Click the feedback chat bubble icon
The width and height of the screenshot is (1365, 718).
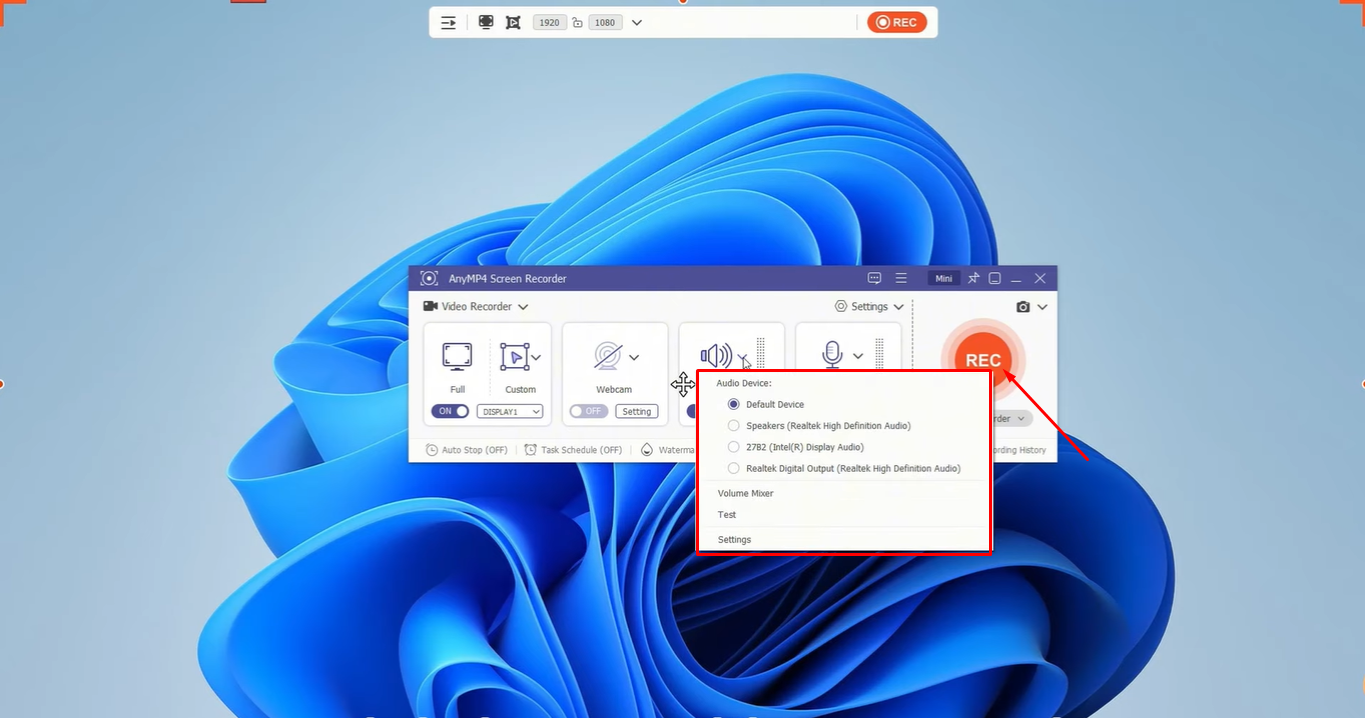pos(874,278)
